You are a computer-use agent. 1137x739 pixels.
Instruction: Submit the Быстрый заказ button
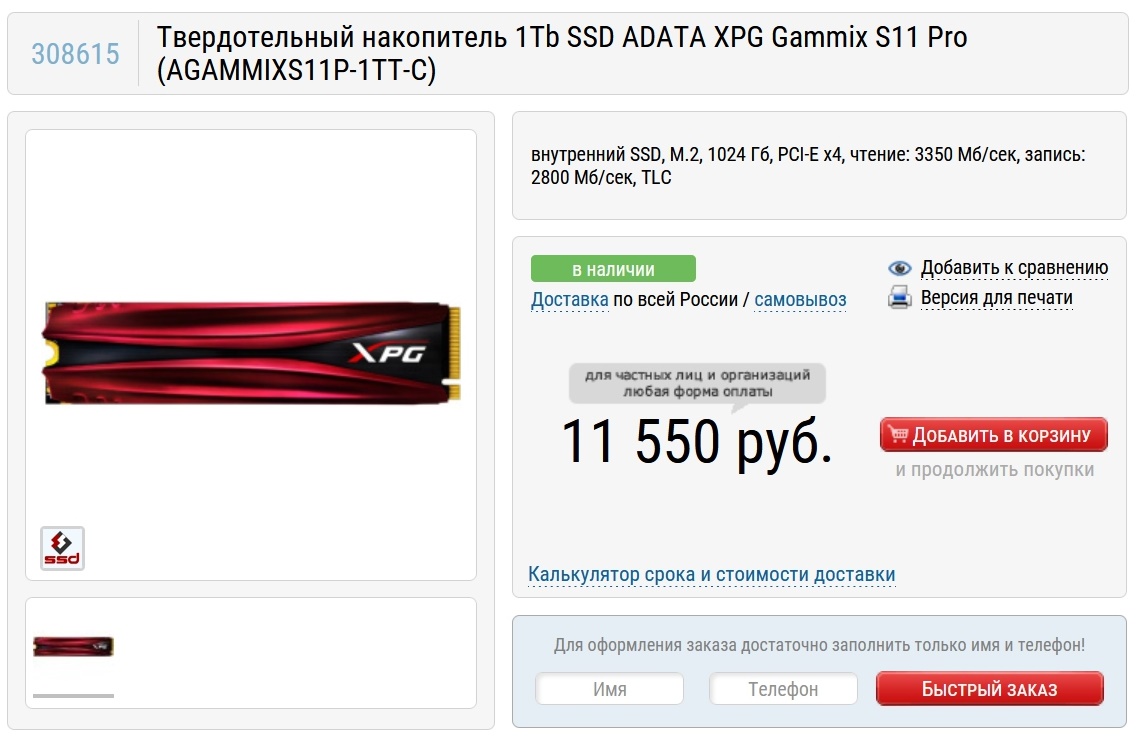coord(990,689)
